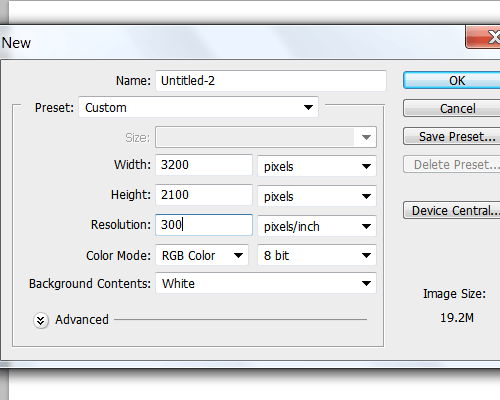The height and width of the screenshot is (400, 500).
Task: Click Save Preset button
Action: pyautogui.click(x=452, y=136)
